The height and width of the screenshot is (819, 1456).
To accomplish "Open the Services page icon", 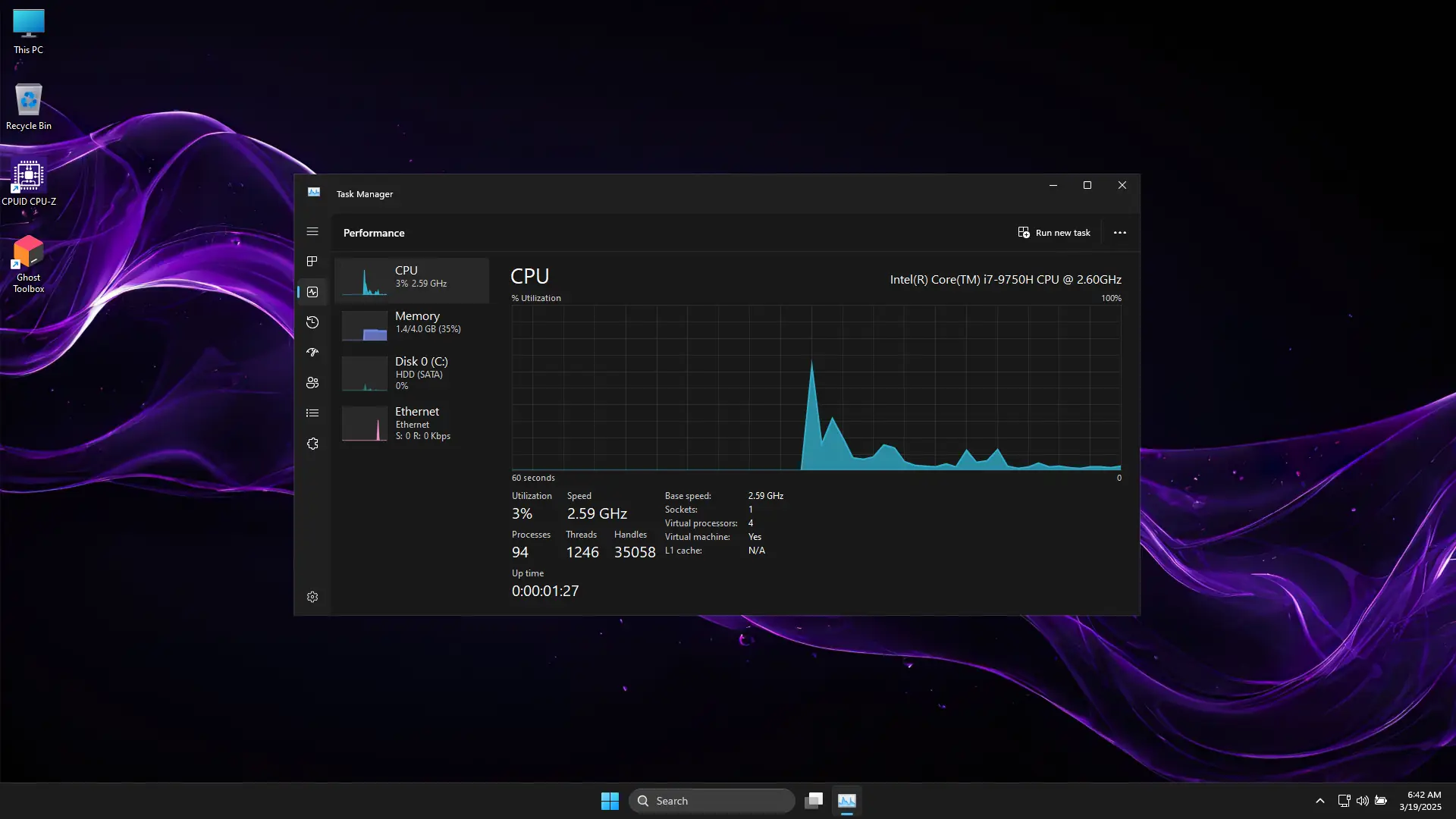I will coord(312,444).
